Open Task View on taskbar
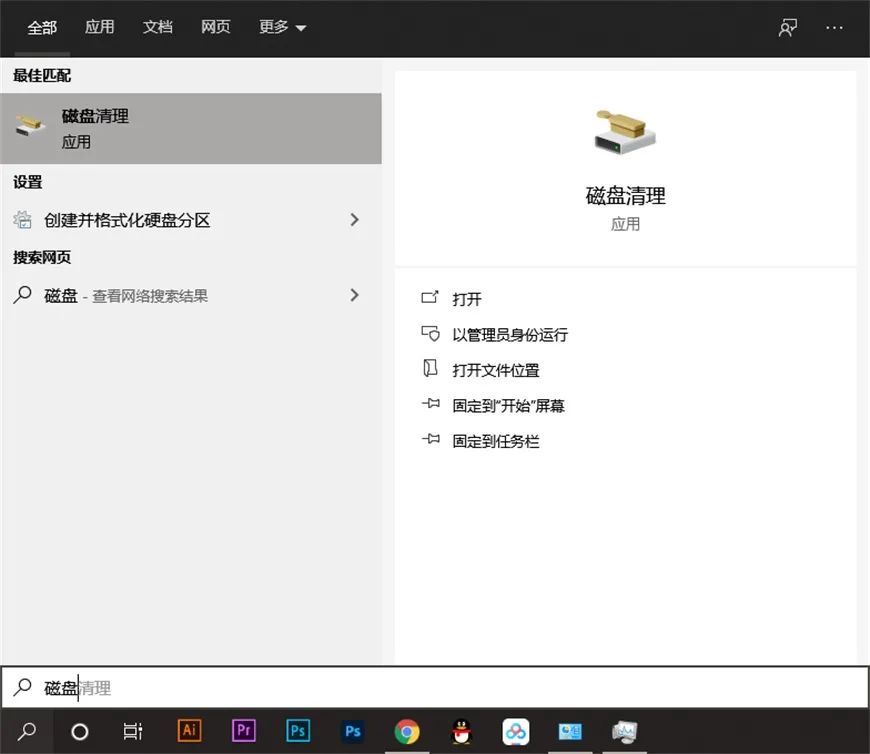Viewport: 870px width, 754px height. pos(133,731)
